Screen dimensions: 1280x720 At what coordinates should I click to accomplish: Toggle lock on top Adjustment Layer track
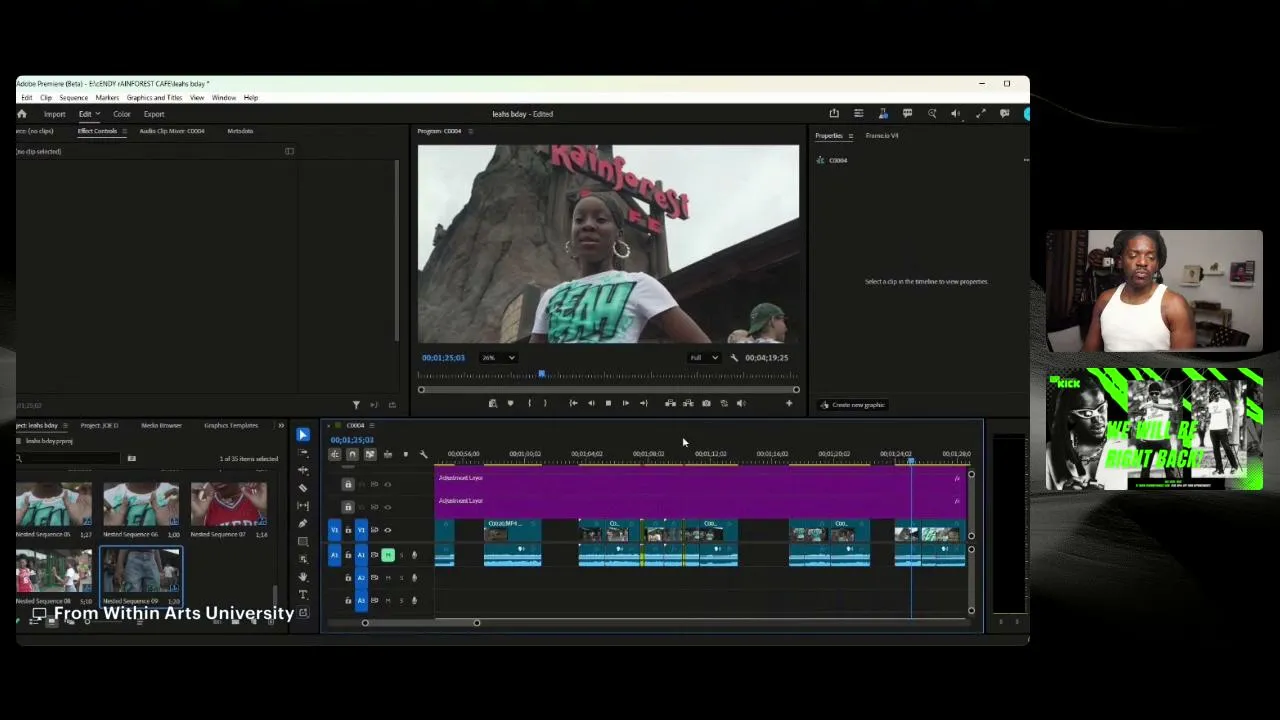348,485
